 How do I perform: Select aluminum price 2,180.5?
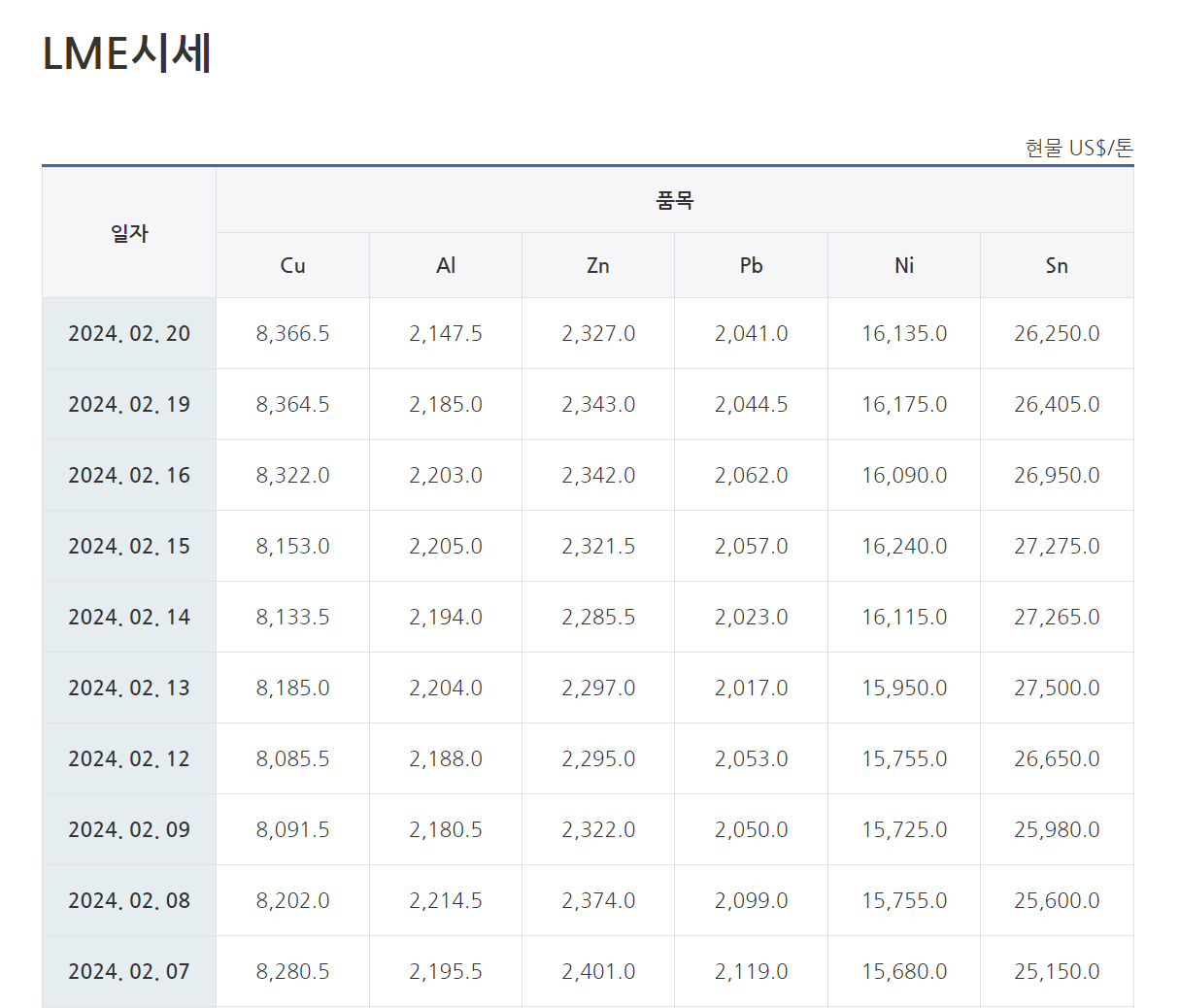446,829
